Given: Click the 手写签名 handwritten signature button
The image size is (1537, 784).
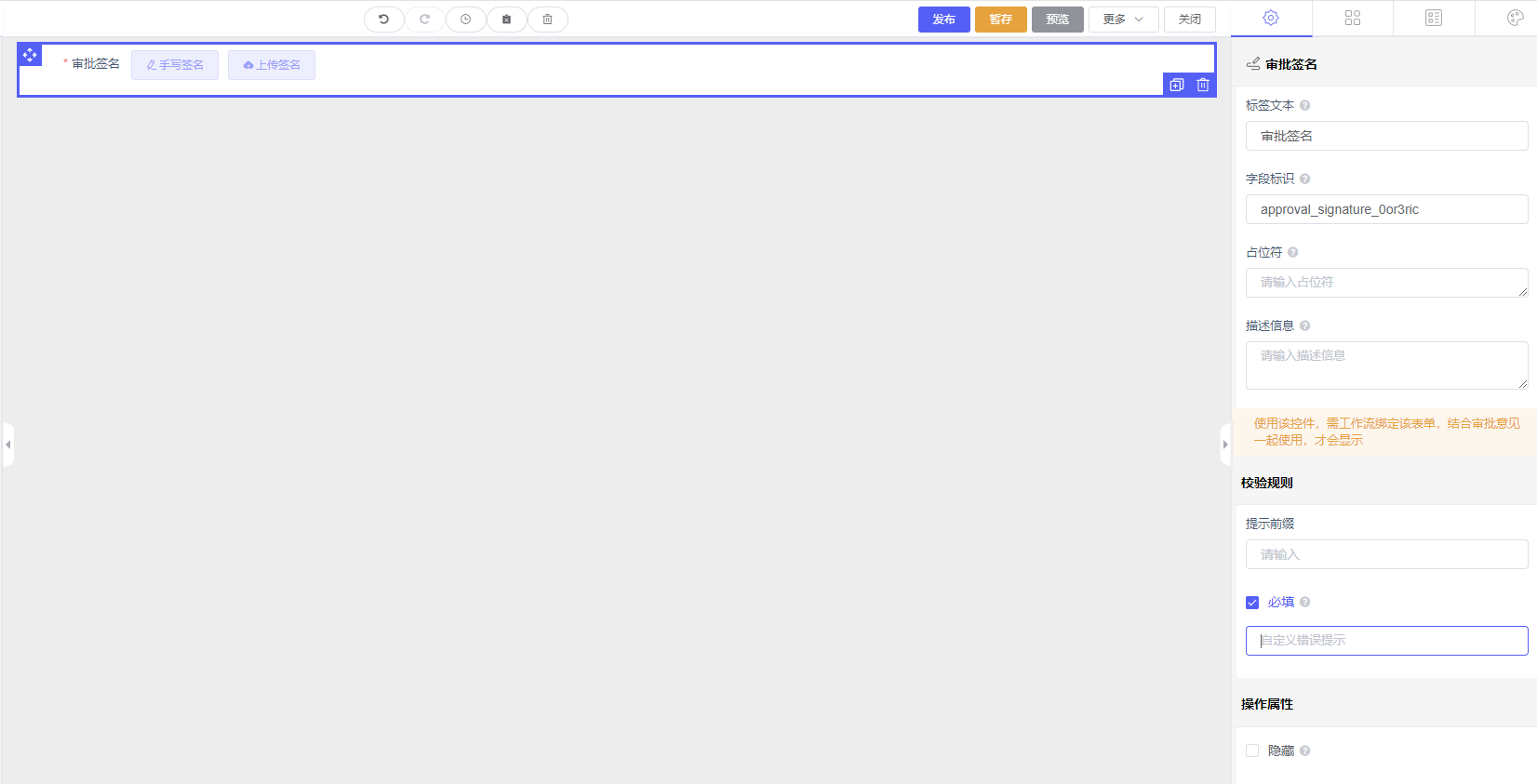Looking at the screenshot, I should pyautogui.click(x=175, y=65).
